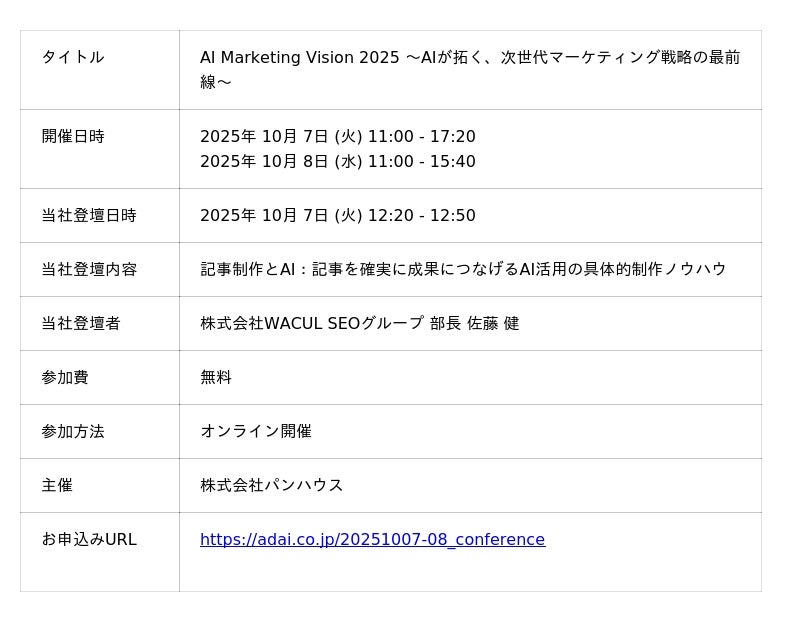This screenshot has width=800, height=622.
Task: Click the 当社登壇者 row label
Action: coord(81,324)
